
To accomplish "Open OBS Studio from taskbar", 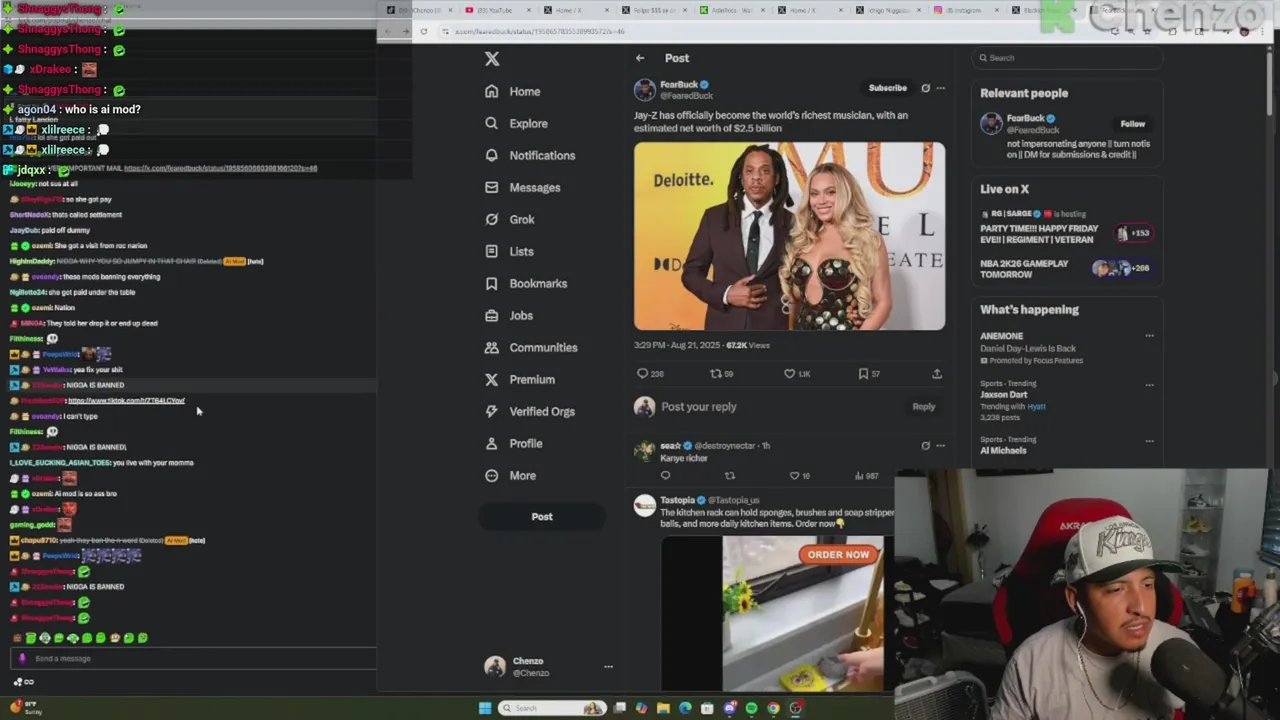I will coord(796,708).
